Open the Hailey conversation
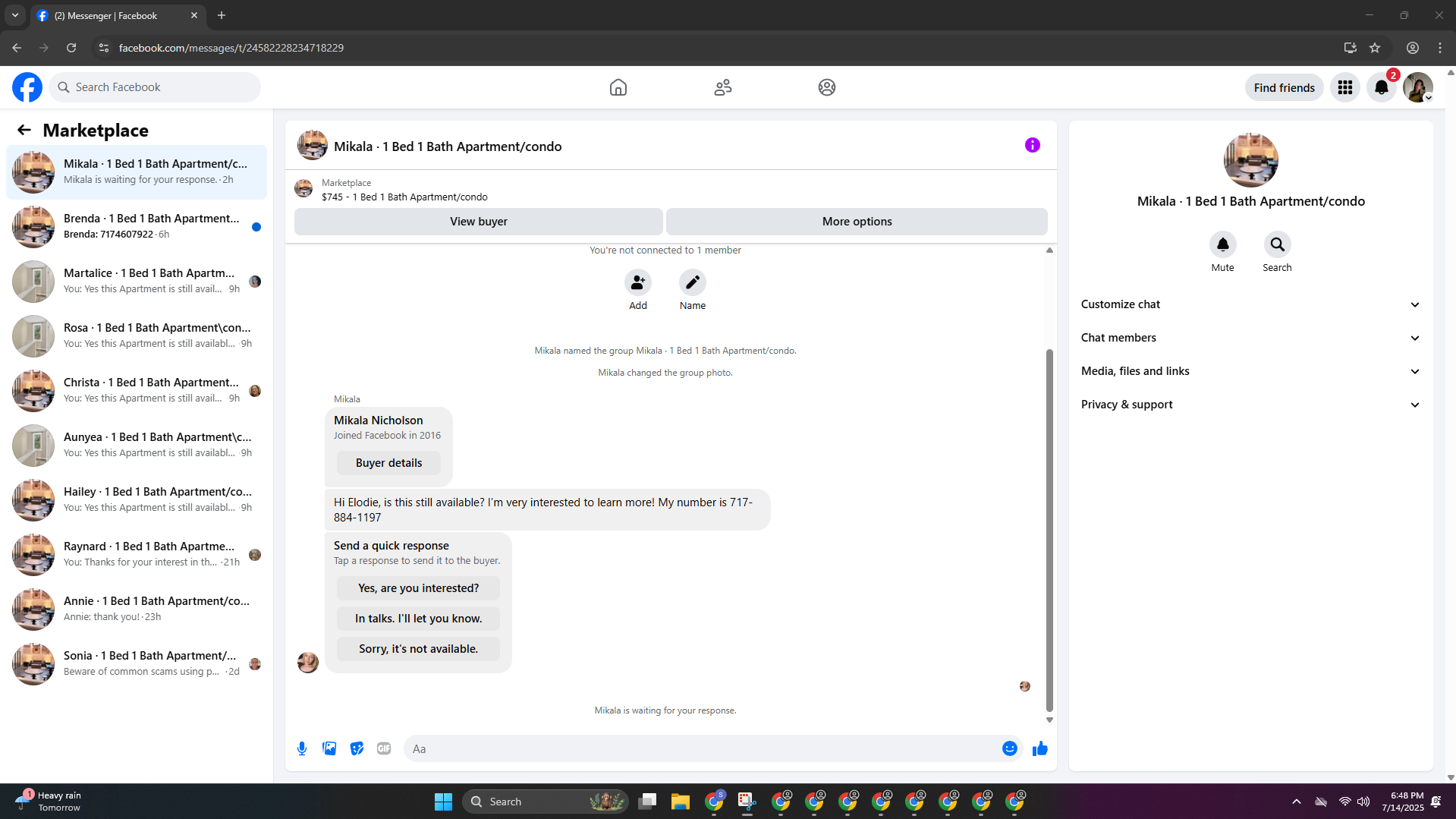The image size is (1456, 819). [137, 499]
